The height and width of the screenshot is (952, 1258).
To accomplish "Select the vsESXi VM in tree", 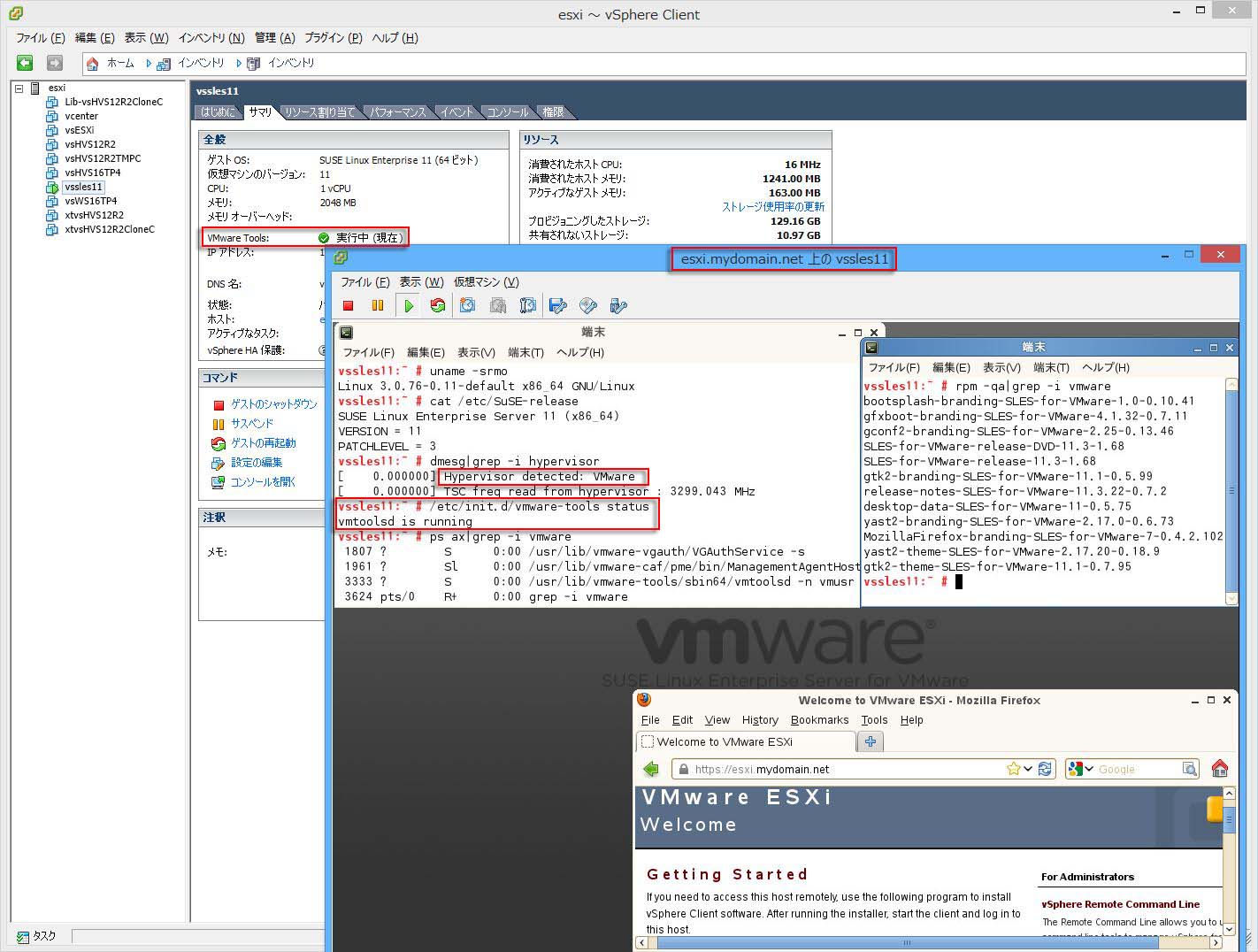I will pyautogui.click(x=79, y=130).
